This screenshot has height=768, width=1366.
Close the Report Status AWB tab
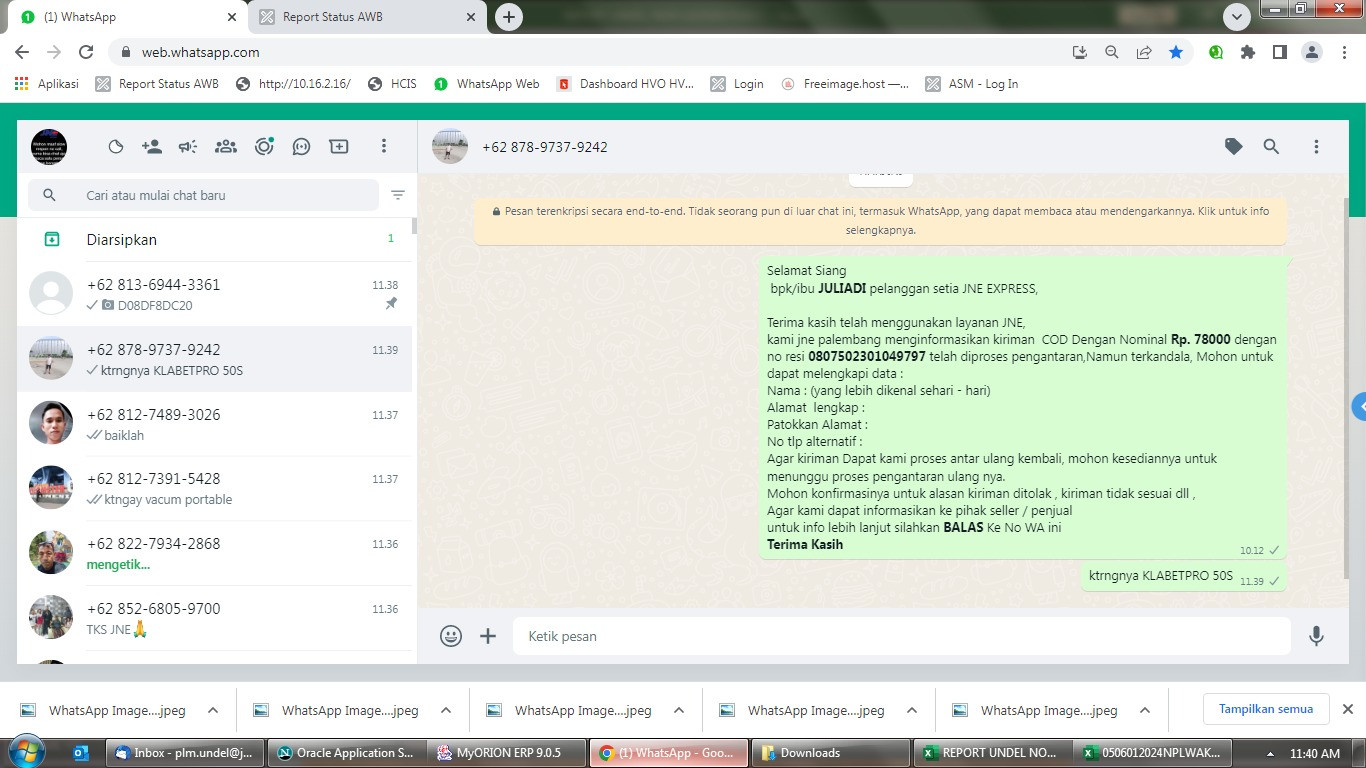coord(471,17)
